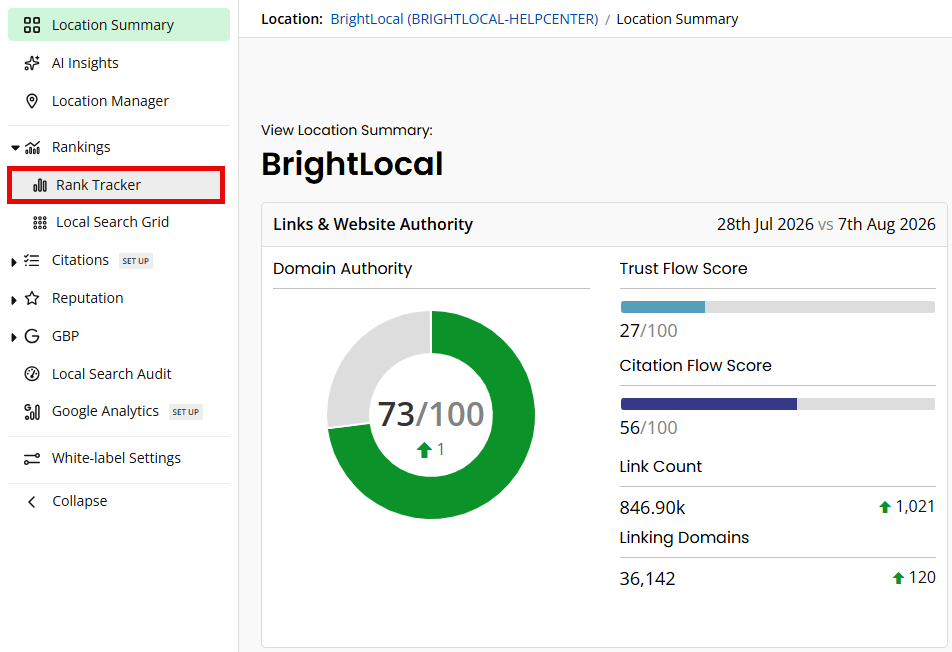Click the SET UP badge next to Citations
This screenshot has width=952, height=652.
135,261
